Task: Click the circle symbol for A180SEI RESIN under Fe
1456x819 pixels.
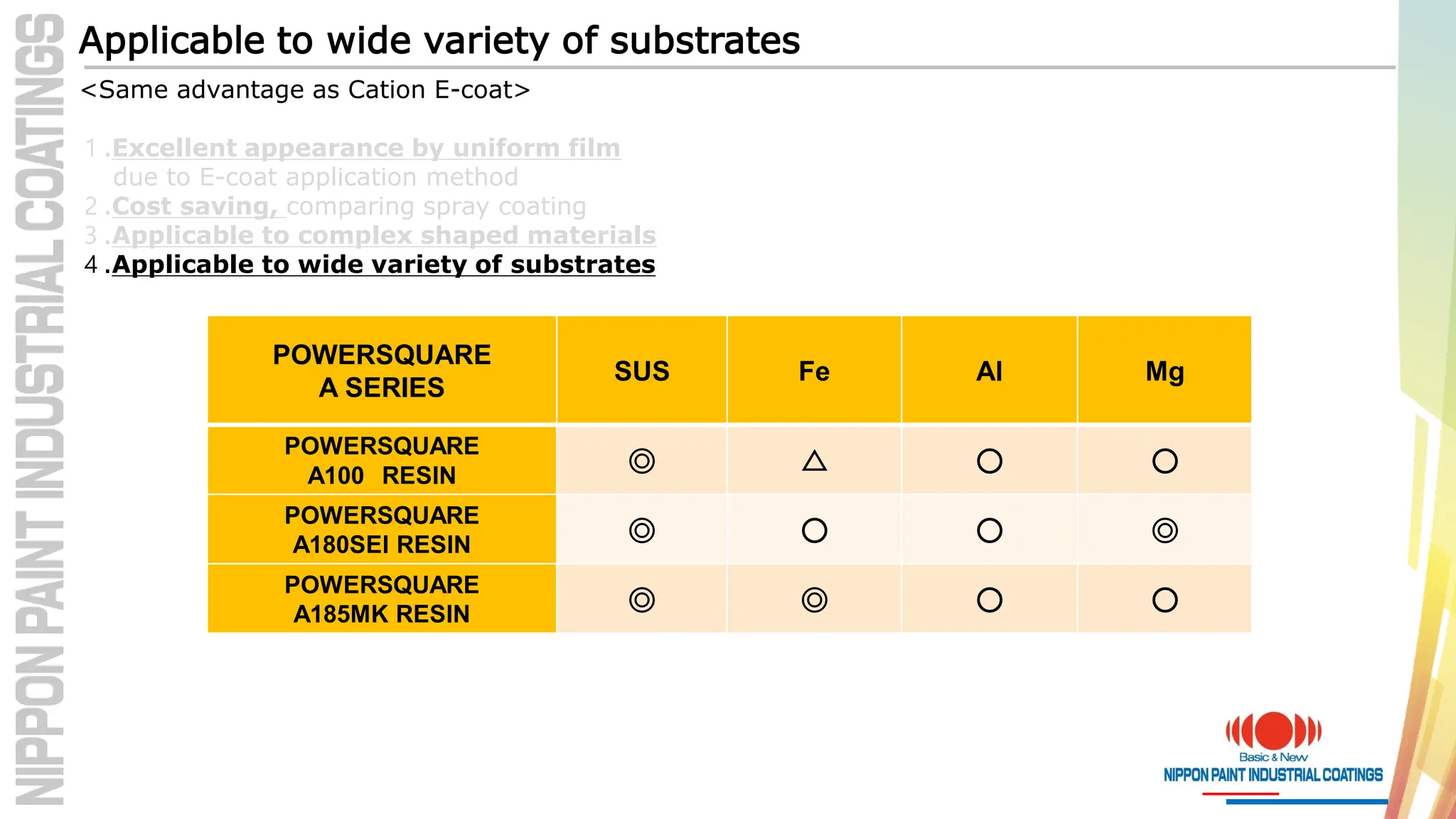Action: point(814,530)
